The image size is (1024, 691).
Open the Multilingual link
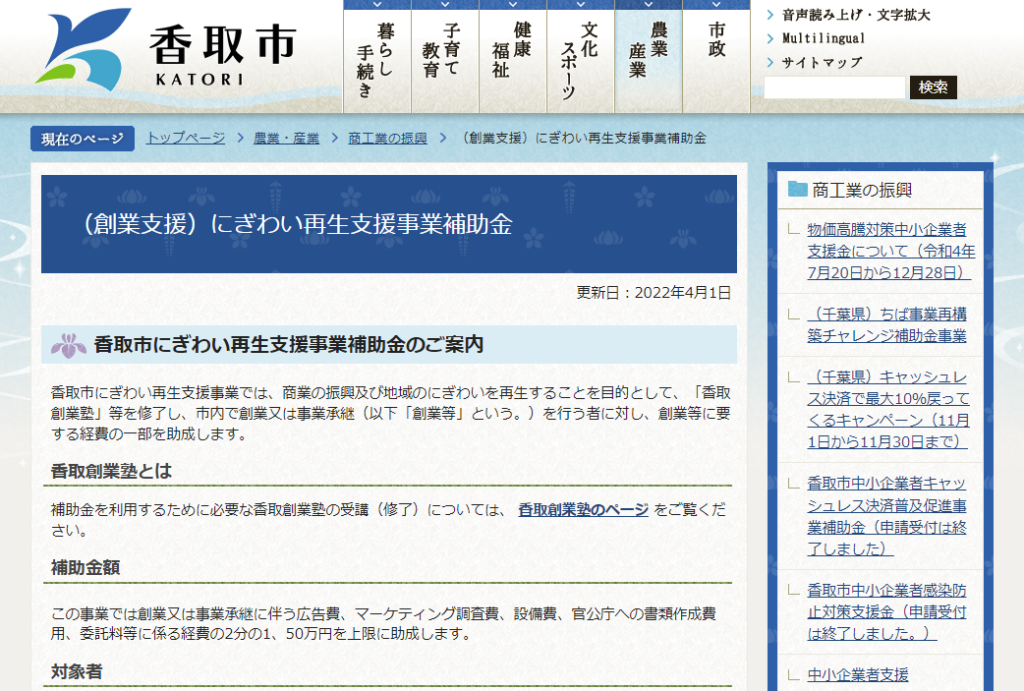point(823,39)
